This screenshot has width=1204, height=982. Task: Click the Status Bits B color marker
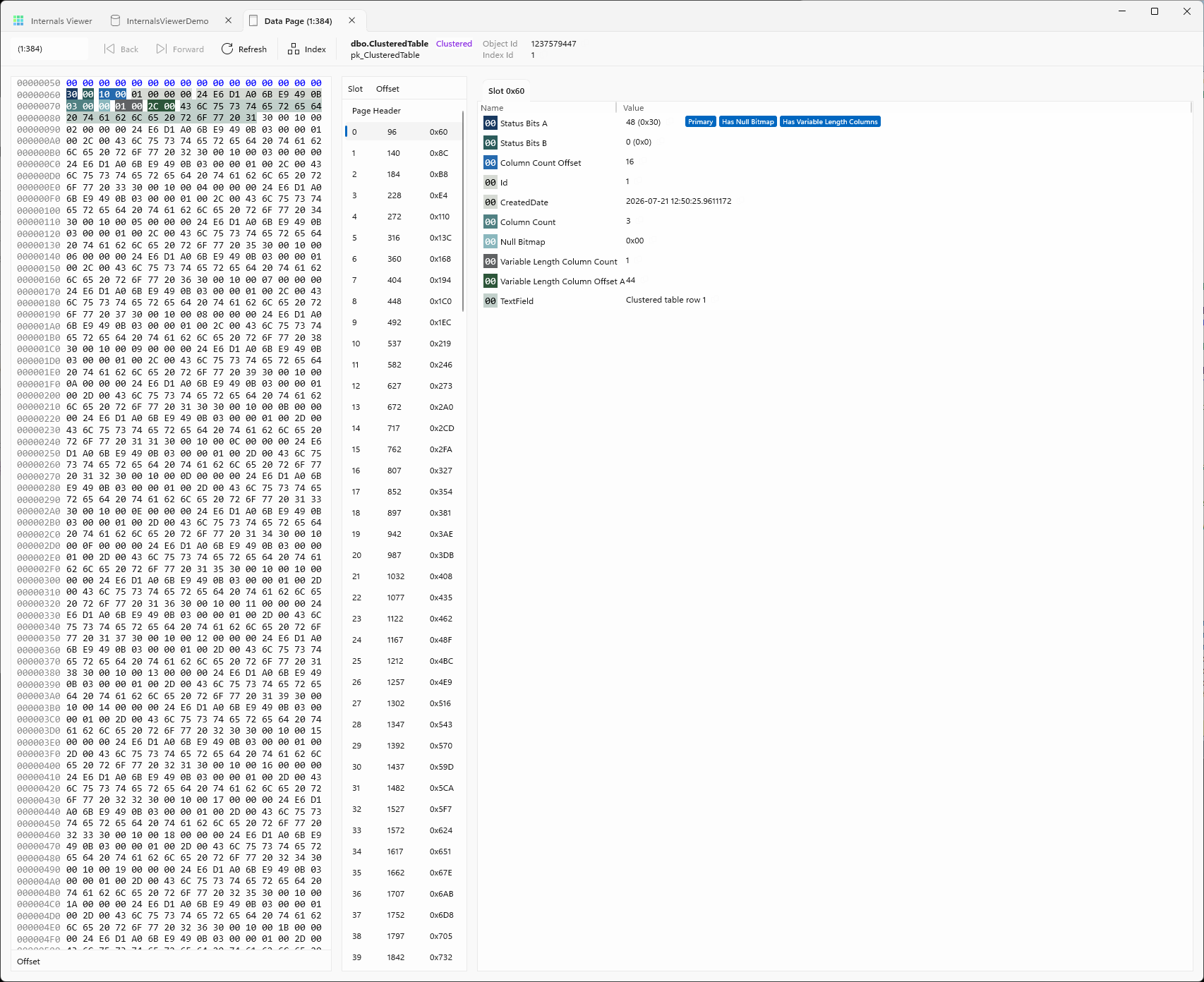coord(490,143)
